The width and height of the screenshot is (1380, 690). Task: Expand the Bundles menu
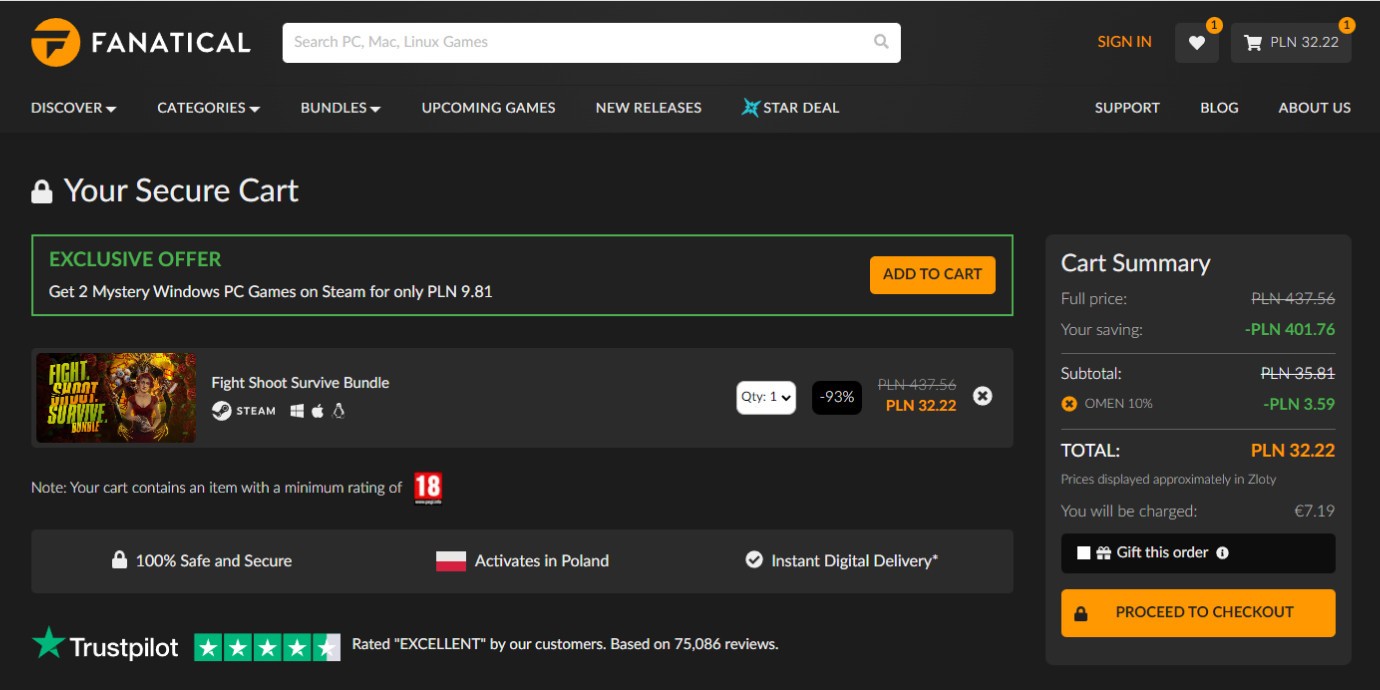tap(340, 107)
